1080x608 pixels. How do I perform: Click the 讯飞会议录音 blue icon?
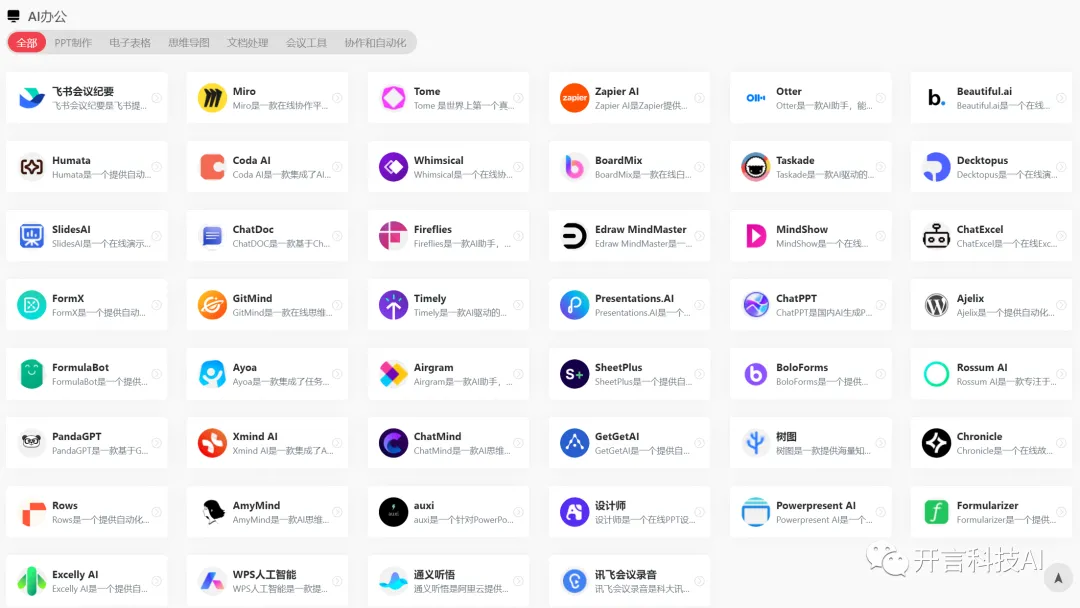[x=574, y=581]
